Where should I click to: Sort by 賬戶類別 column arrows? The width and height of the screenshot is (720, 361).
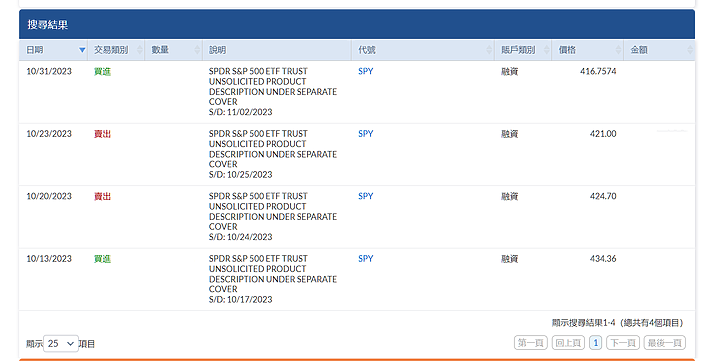tap(546, 50)
